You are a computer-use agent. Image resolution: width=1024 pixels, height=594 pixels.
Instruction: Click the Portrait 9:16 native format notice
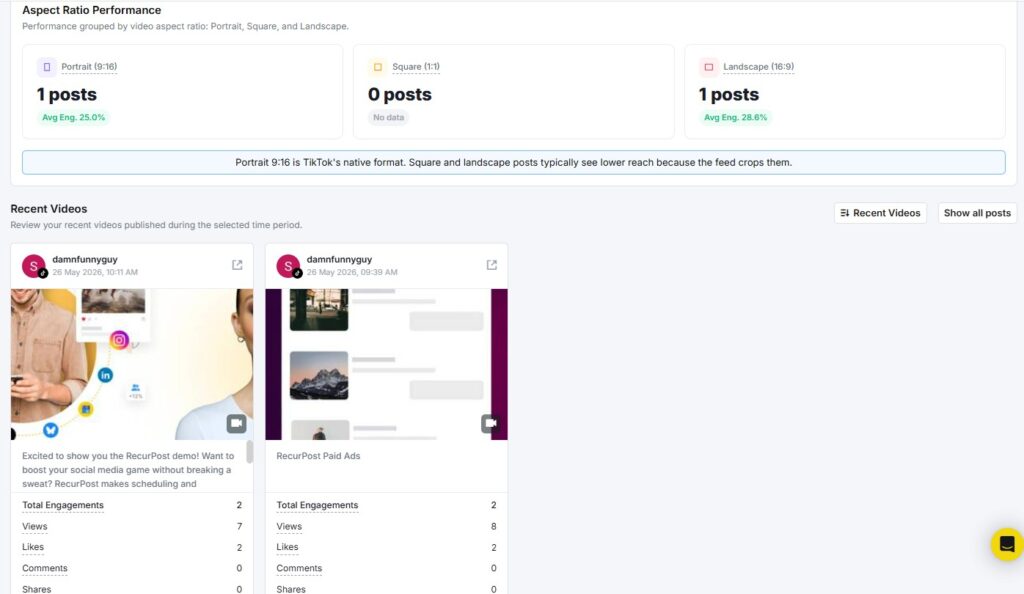point(513,163)
